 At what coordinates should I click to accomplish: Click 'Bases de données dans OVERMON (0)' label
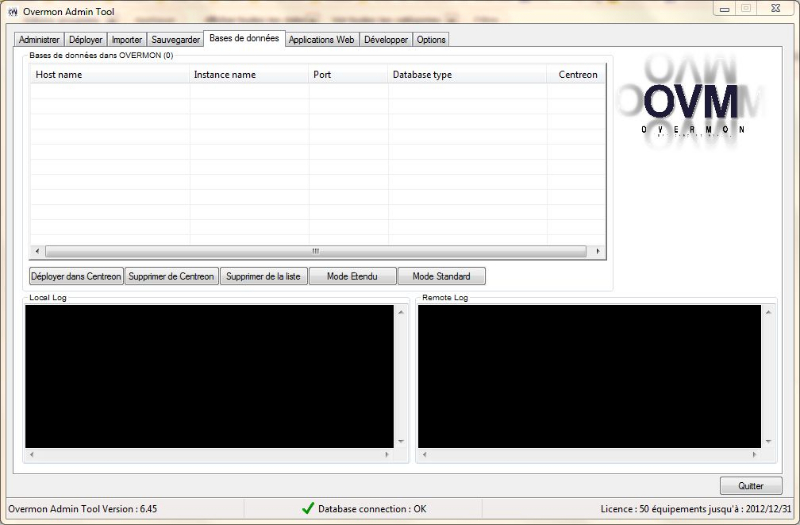tap(101, 55)
